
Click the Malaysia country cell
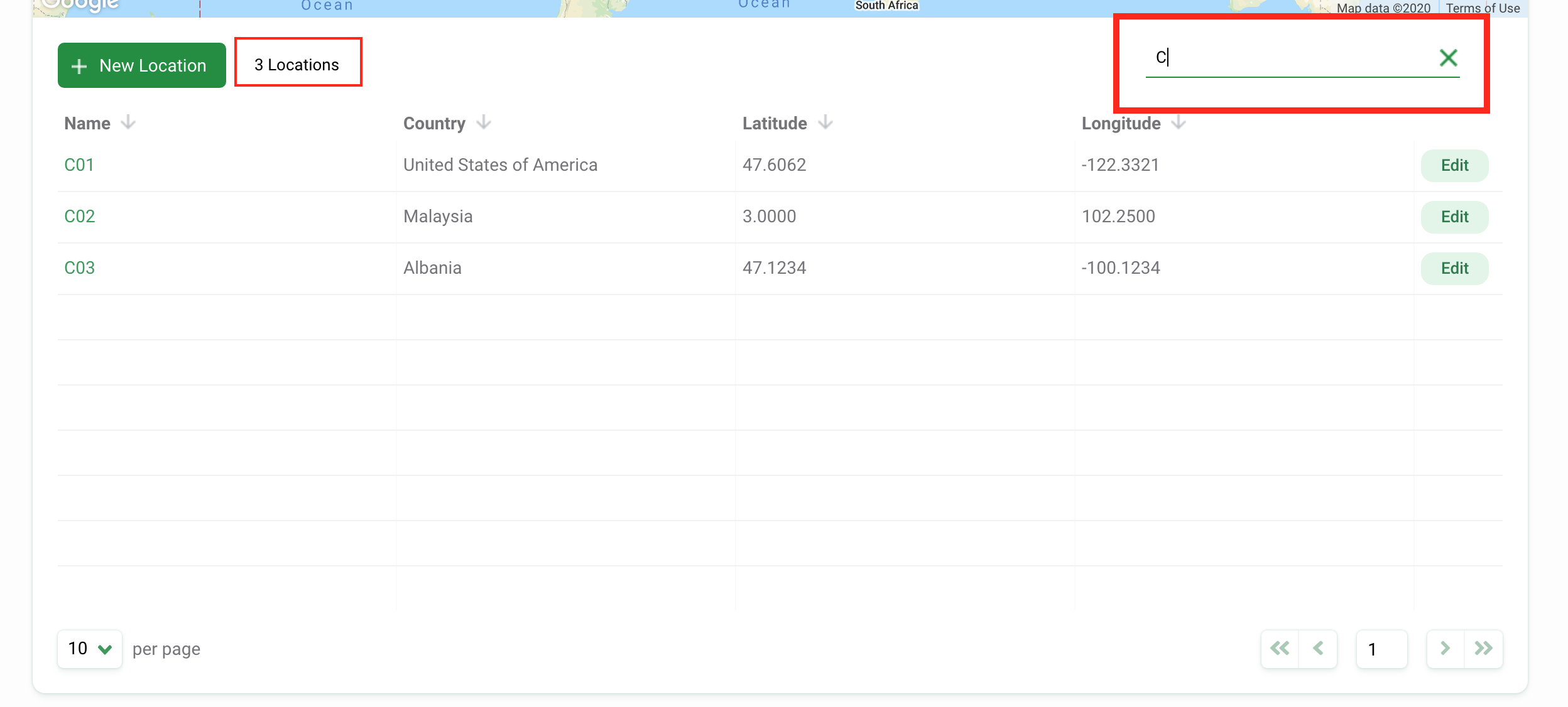[x=438, y=216]
